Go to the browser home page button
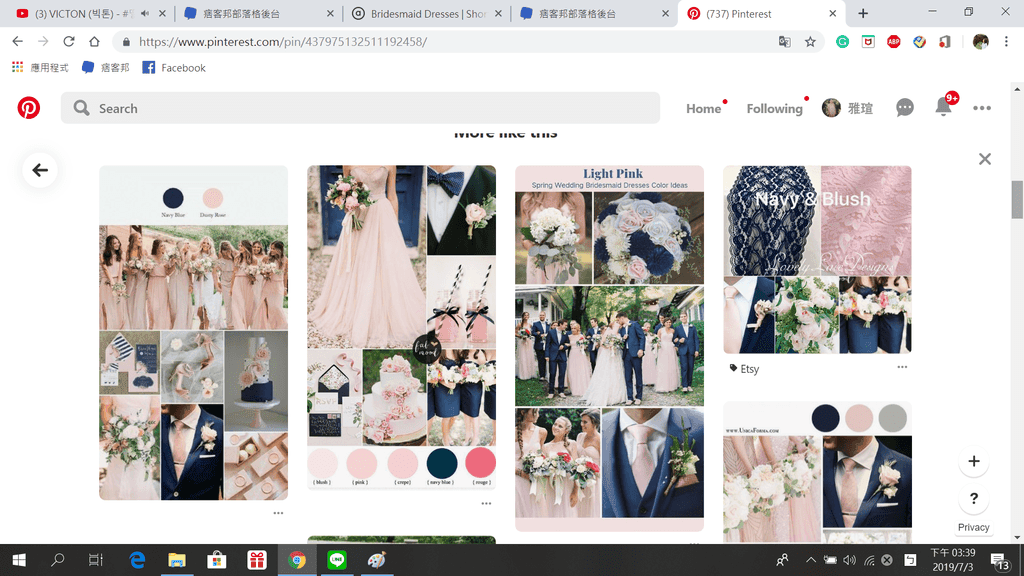The image size is (1024, 576). click(x=94, y=42)
